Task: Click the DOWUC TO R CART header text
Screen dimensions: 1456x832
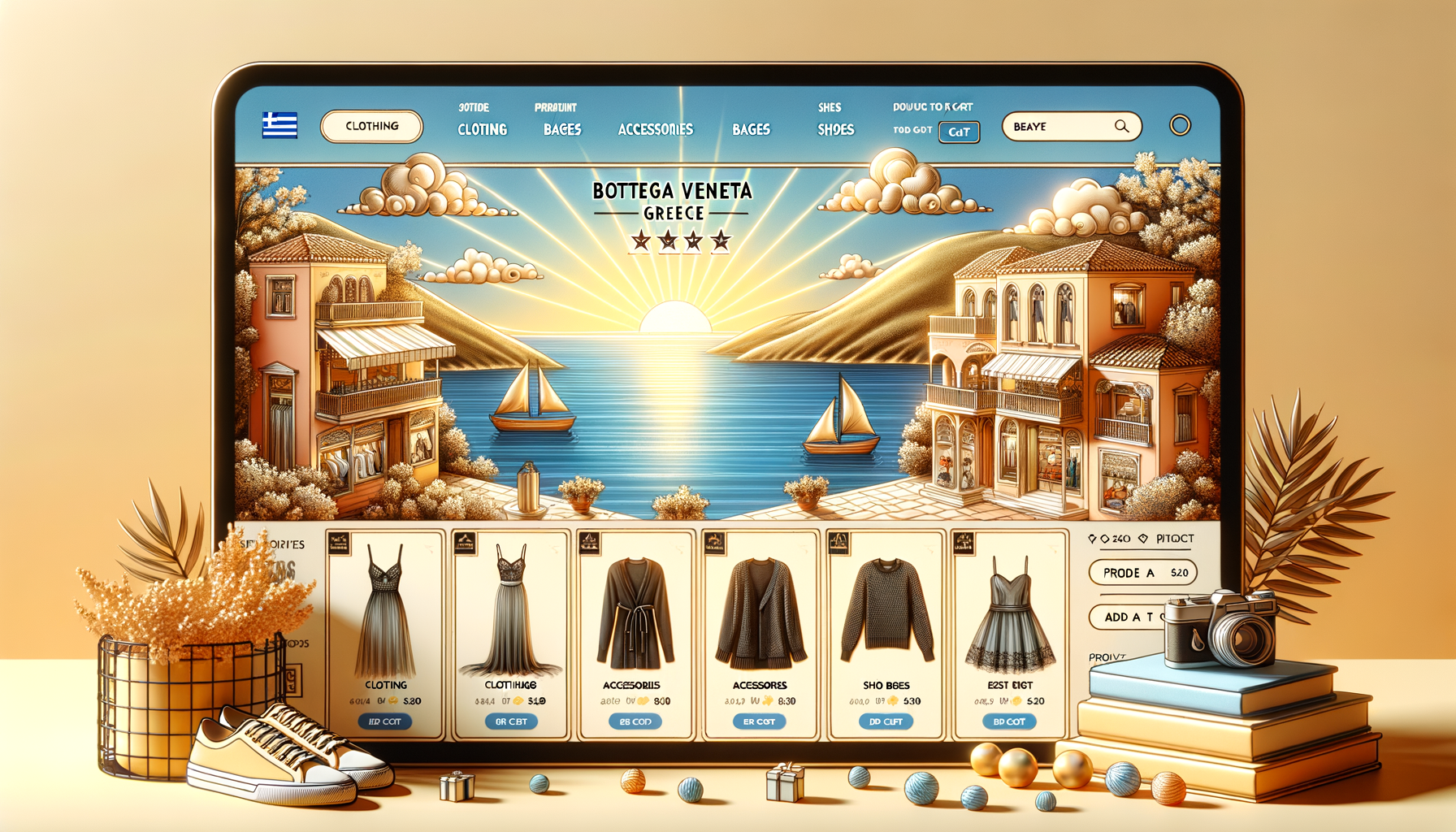Action: point(933,106)
